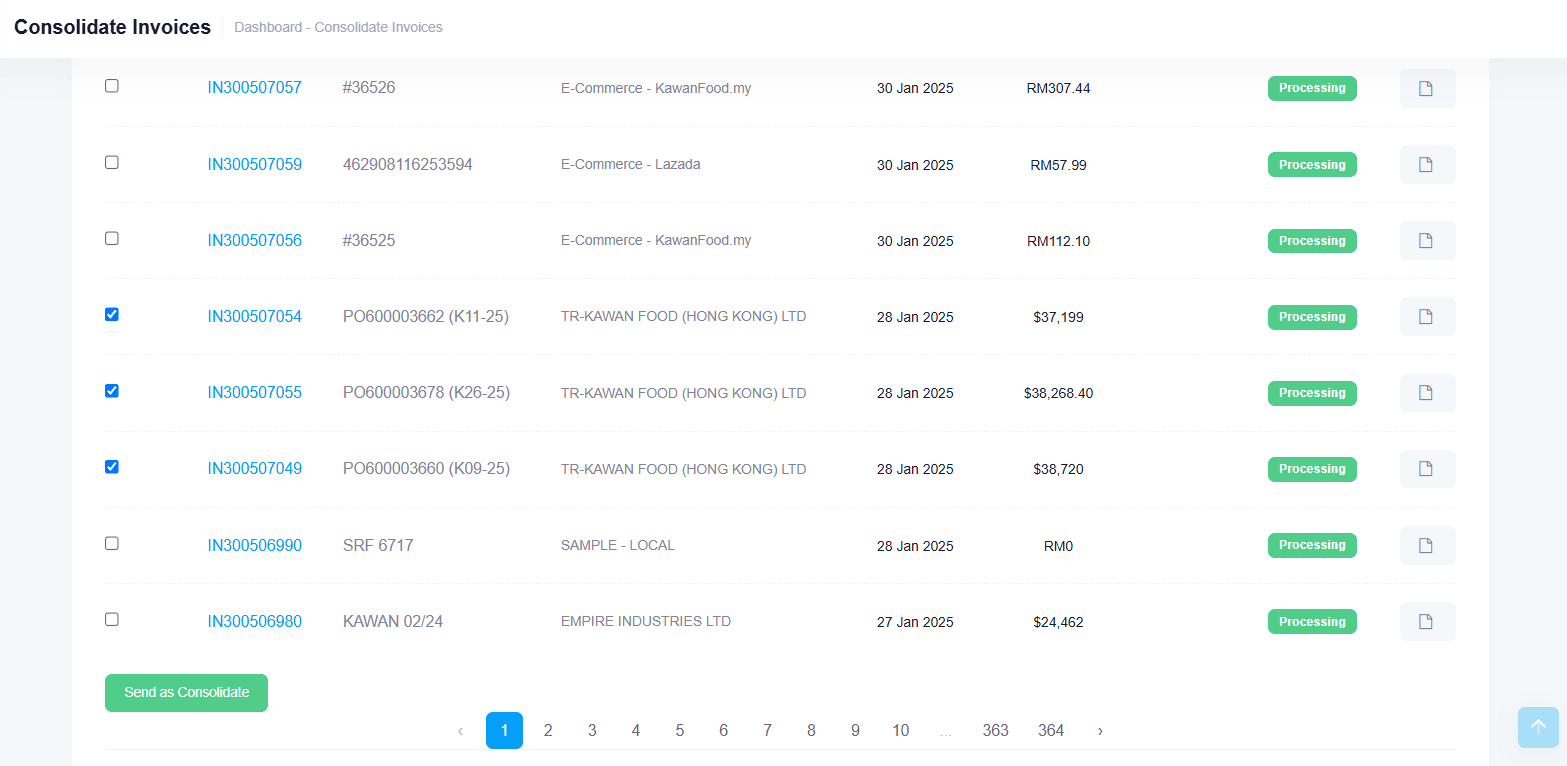Open document icon for Empire Industries invoice
The height and width of the screenshot is (766, 1567).
tap(1426, 622)
